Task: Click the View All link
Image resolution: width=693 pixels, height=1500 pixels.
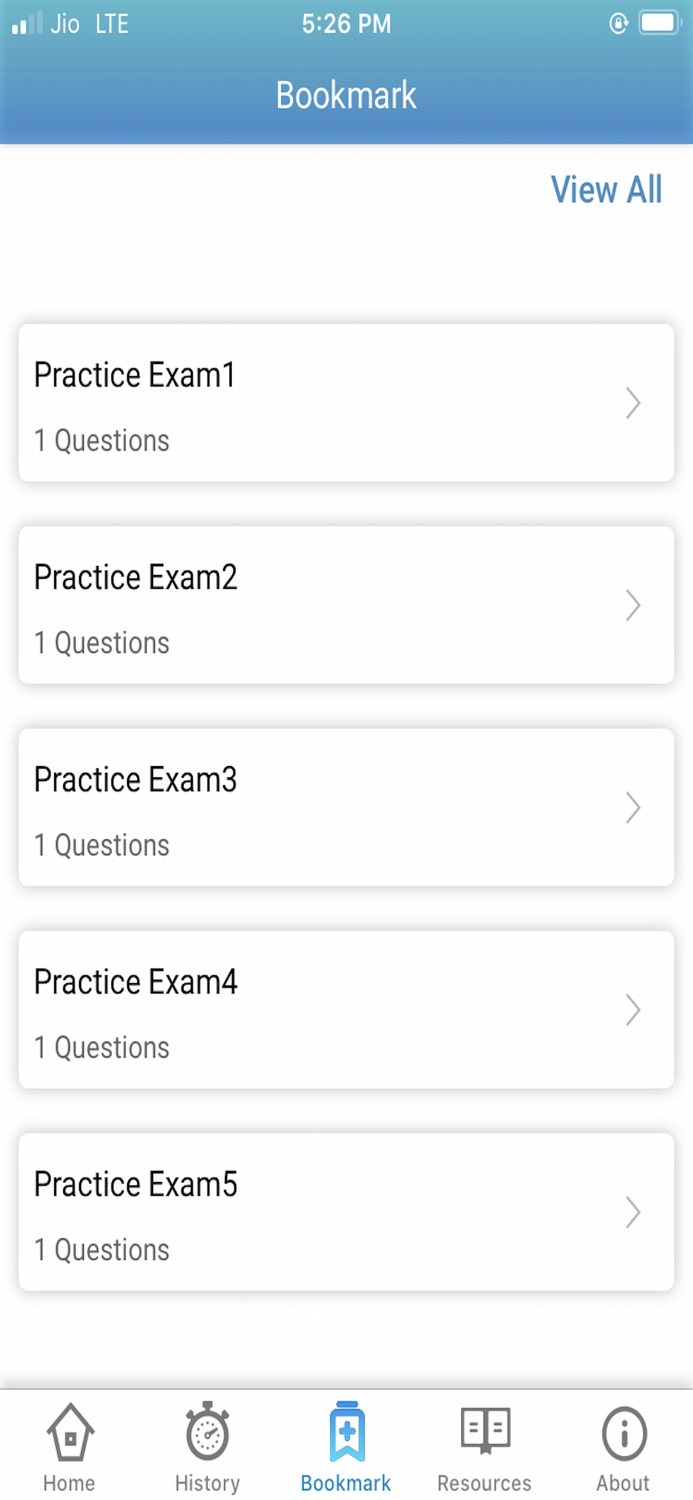Action: click(x=607, y=189)
